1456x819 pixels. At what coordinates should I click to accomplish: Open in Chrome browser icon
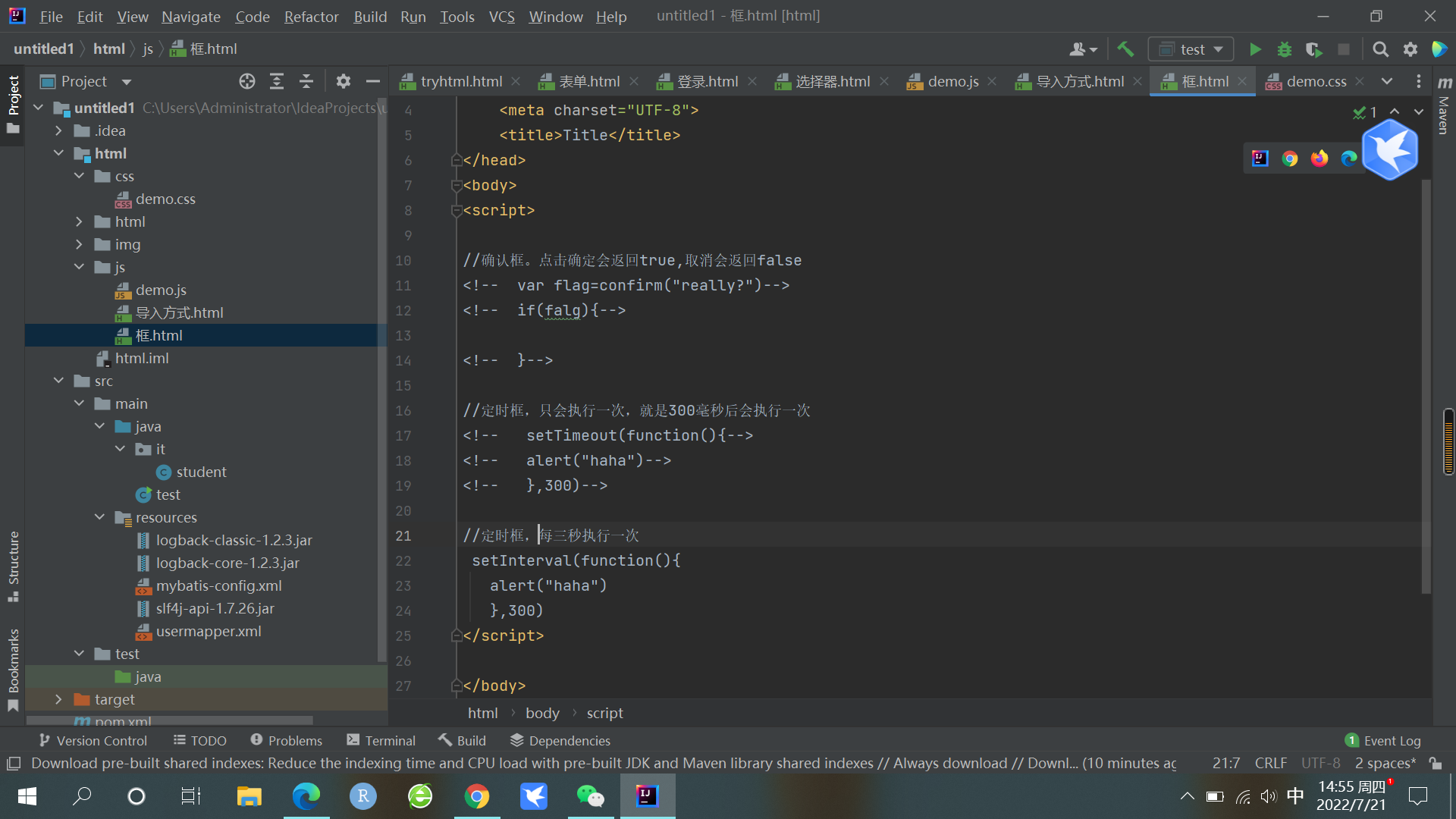[1290, 158]
